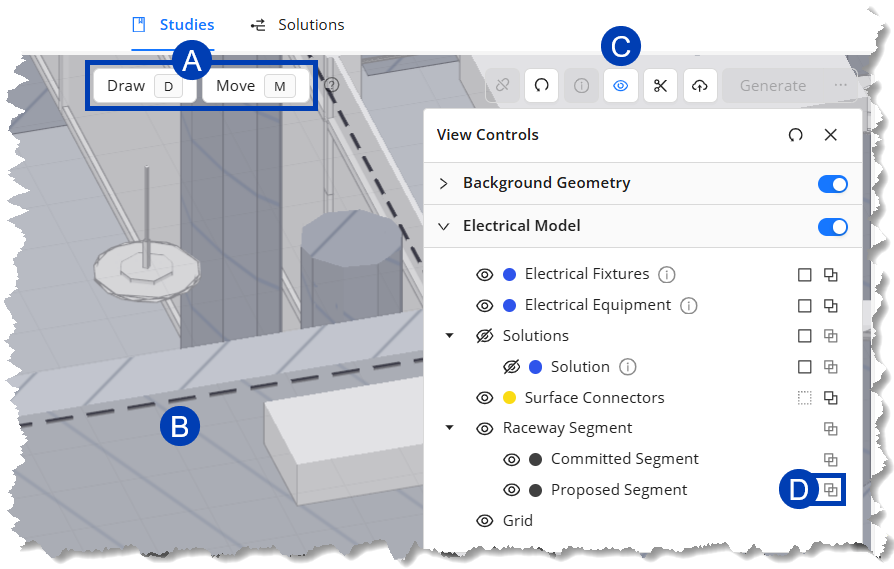The image size is (894, 569).
Task: Click the Proposed Segment dark color dot
Action: (535, 490)
